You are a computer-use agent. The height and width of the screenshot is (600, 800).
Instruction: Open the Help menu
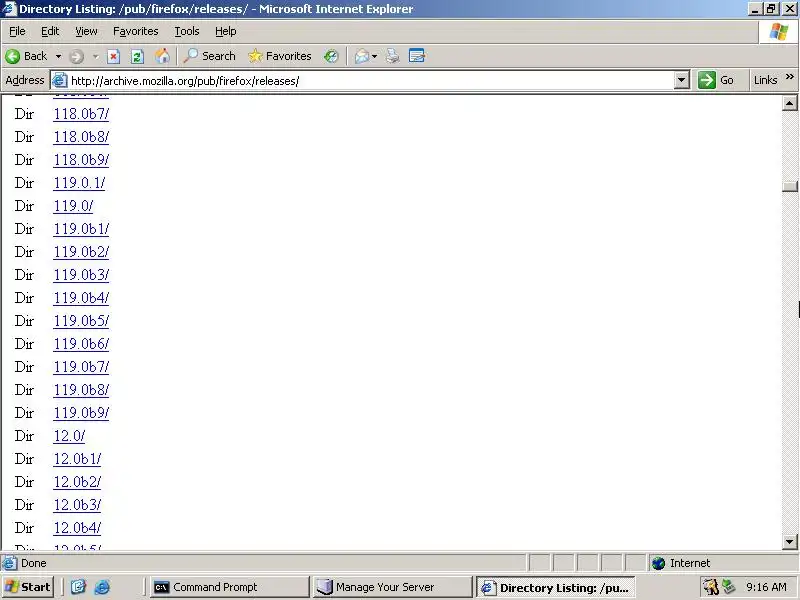click(x=226, y=31)
